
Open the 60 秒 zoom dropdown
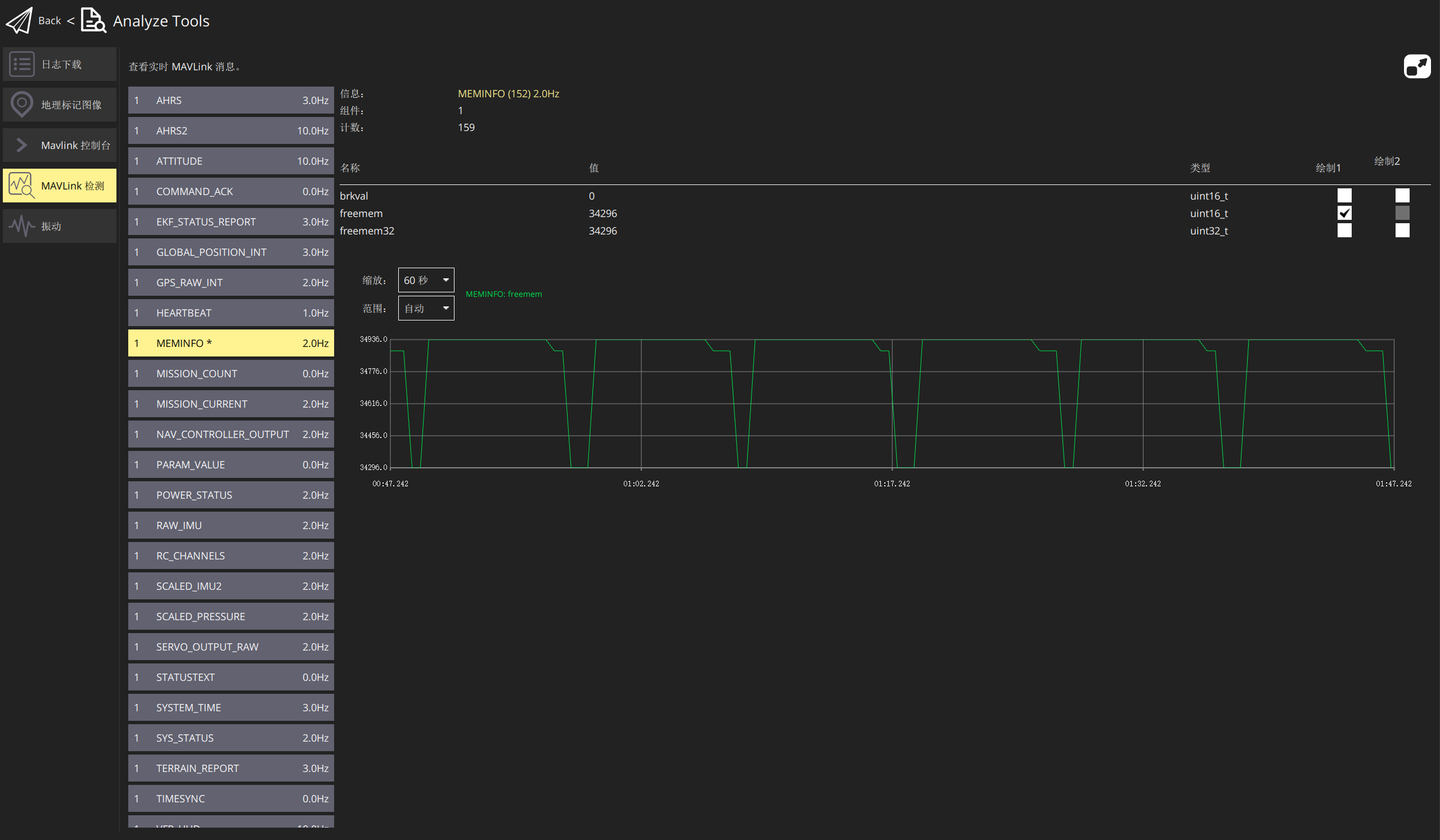click(426, 280)
